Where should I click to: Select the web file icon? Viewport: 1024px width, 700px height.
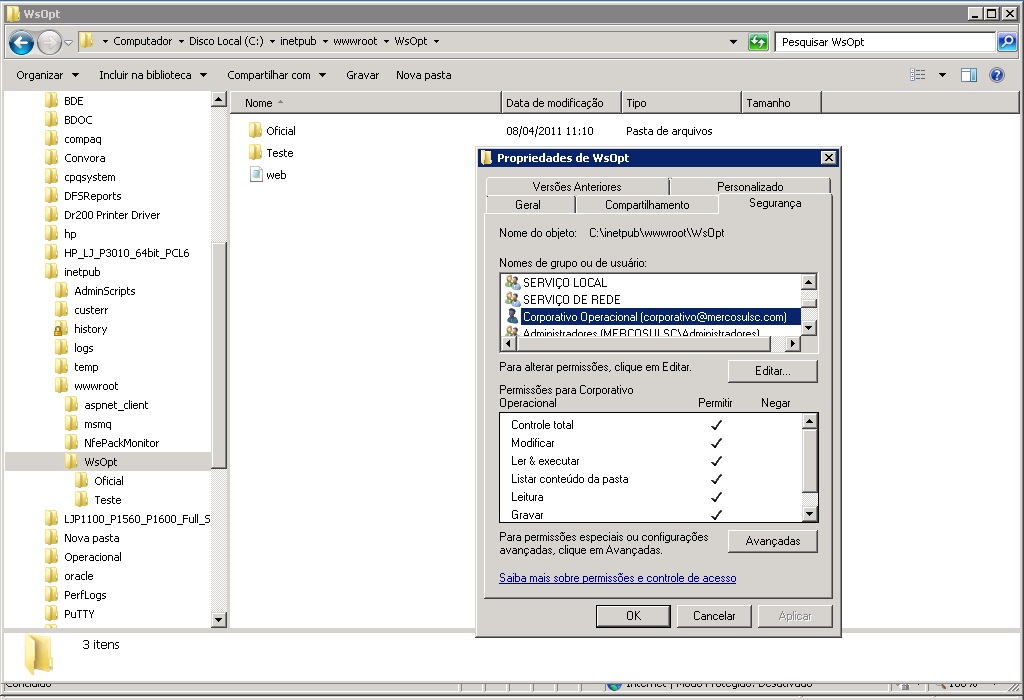pyautogui.click(x=256, y=175)
